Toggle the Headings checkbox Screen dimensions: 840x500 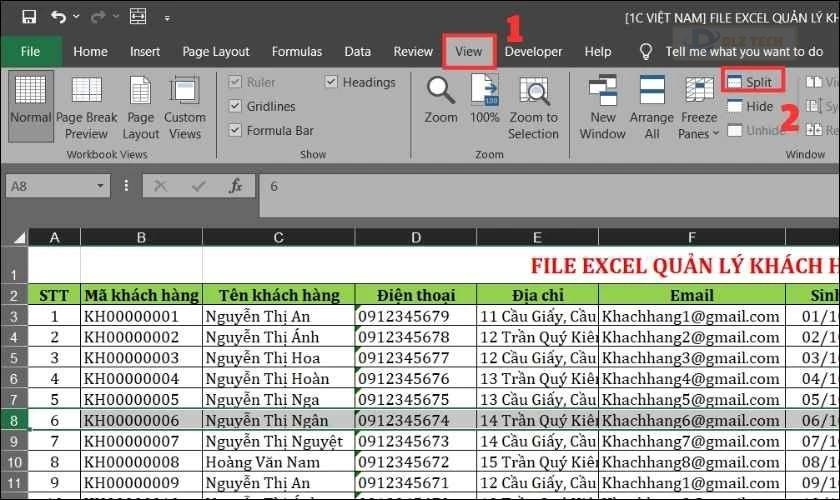(331, 82)
